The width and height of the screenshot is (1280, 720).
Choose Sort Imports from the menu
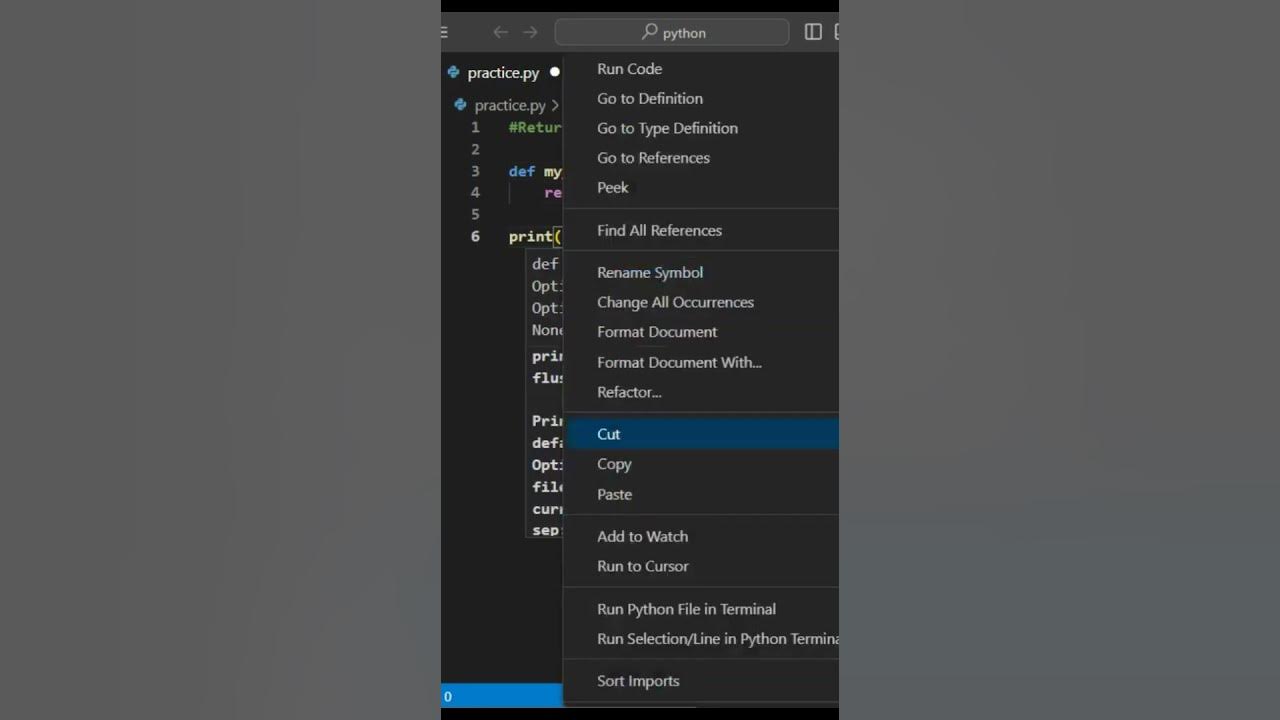tap(638, 681)
